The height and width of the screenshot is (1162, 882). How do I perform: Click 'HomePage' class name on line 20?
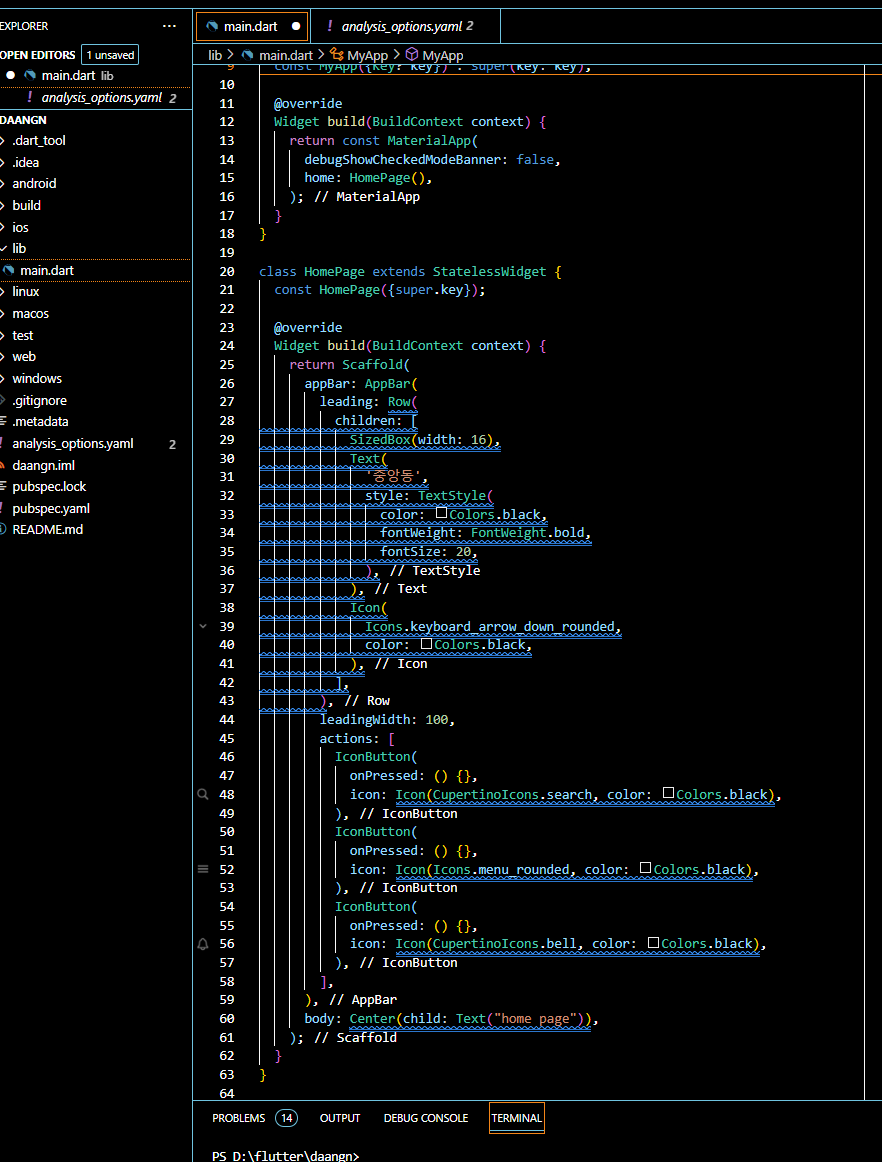pyautogui.click(x=334, y=272)
